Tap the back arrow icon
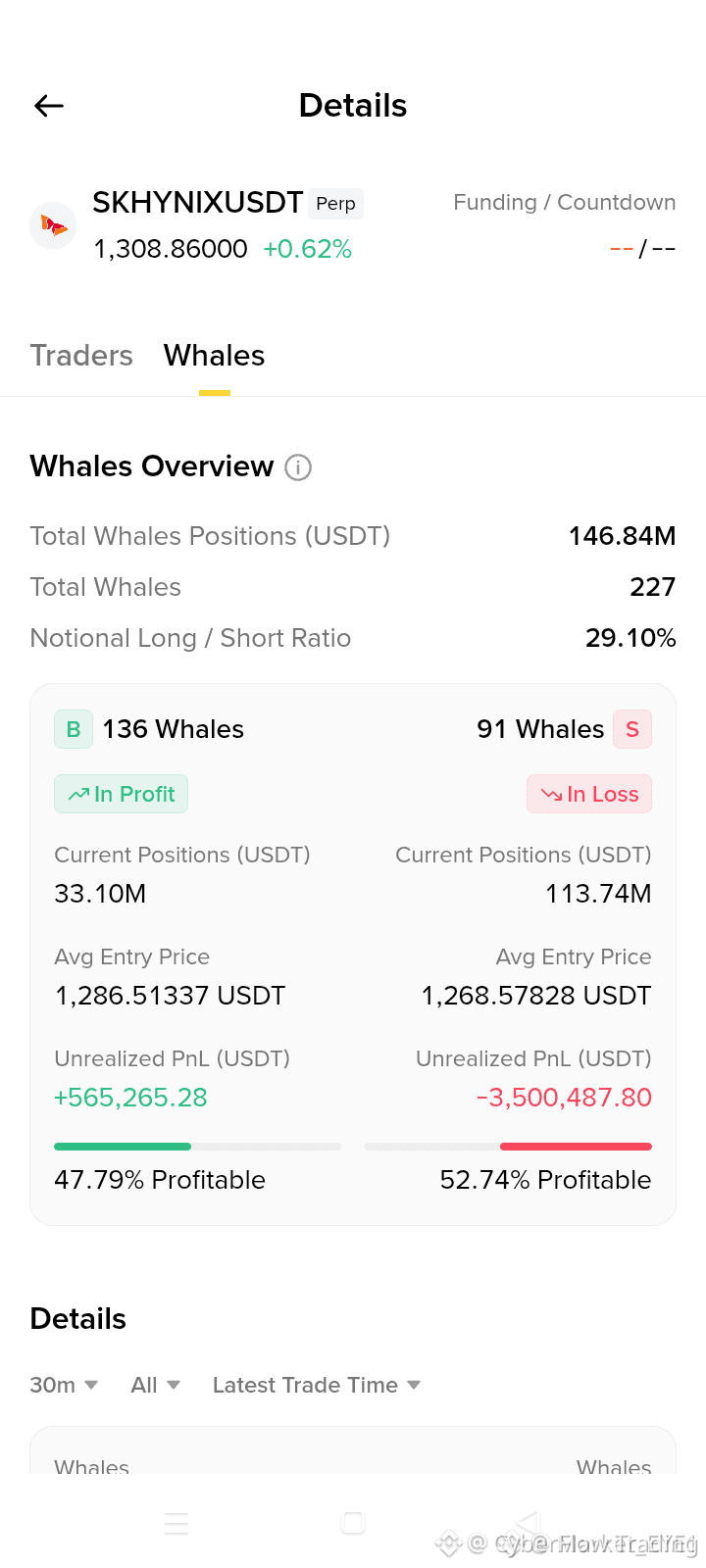The height and width of the screenshot is (1568, 706). 49,106
